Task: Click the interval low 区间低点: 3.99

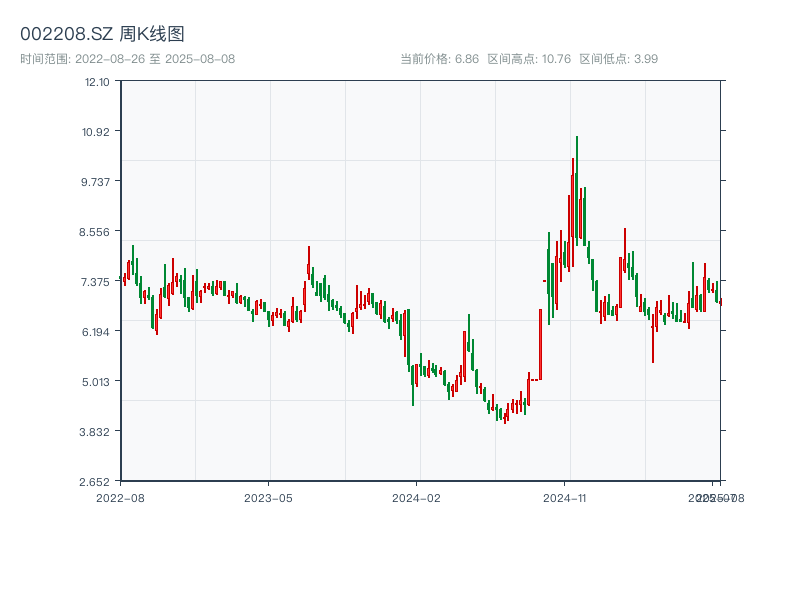Action: (618, 59)
